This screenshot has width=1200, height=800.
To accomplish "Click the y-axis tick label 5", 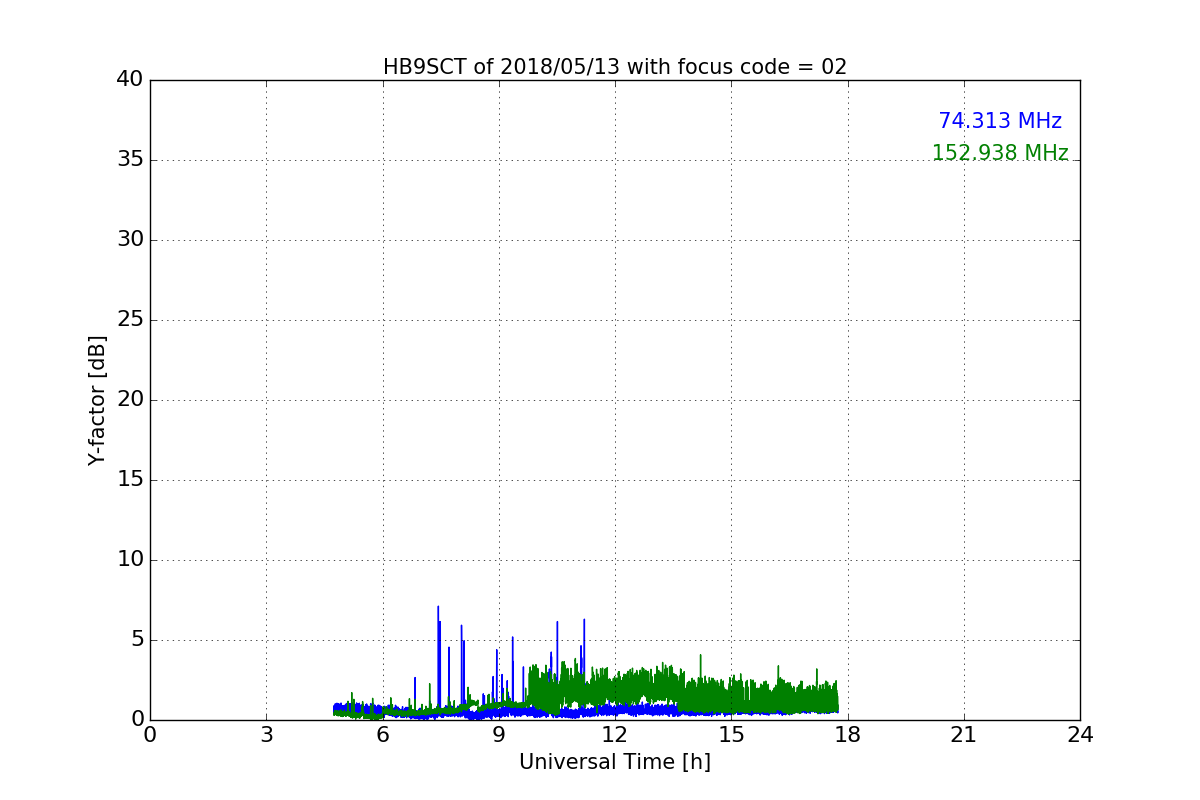I will (136, 640).
